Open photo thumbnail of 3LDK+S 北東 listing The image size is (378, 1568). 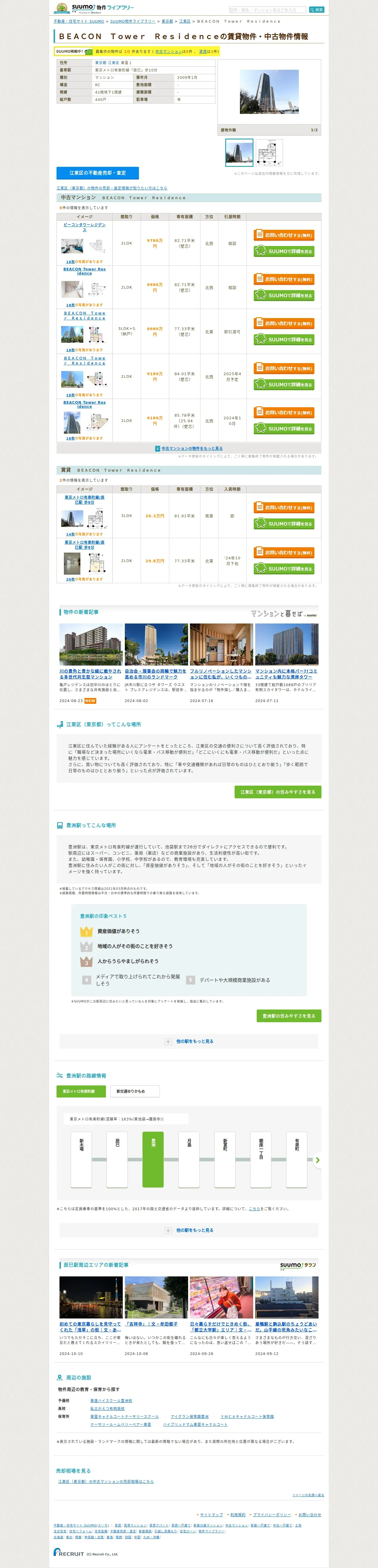pyautogui.click(x=72, y=334)
